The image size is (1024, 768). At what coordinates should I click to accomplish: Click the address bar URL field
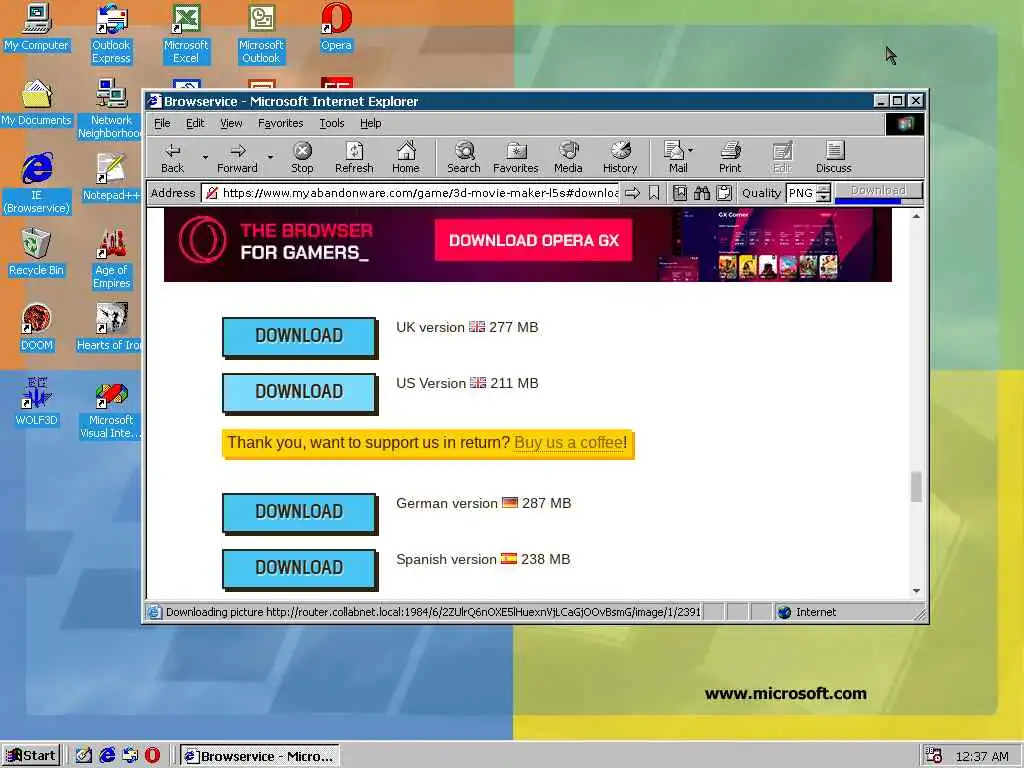pos(410,193)
